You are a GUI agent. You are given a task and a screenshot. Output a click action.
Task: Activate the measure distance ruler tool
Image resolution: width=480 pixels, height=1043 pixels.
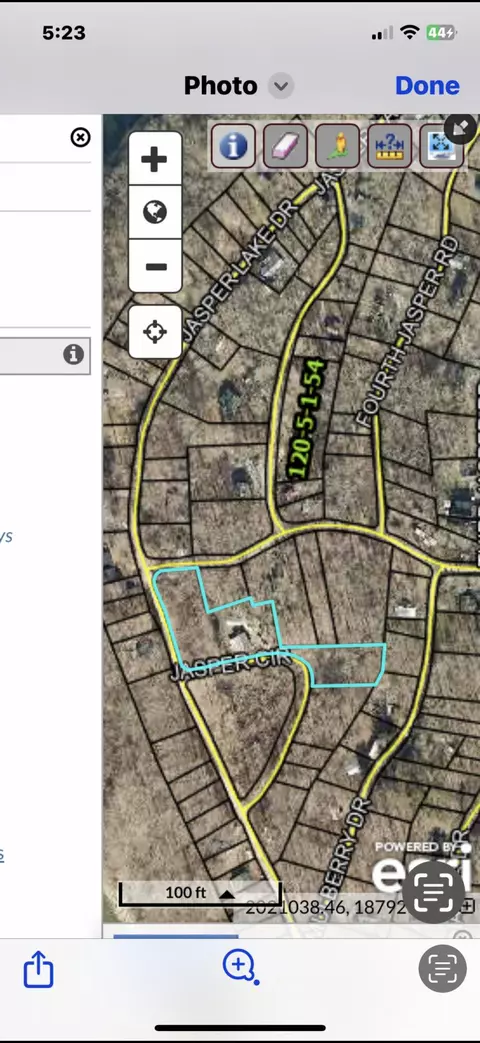(390, 145)
